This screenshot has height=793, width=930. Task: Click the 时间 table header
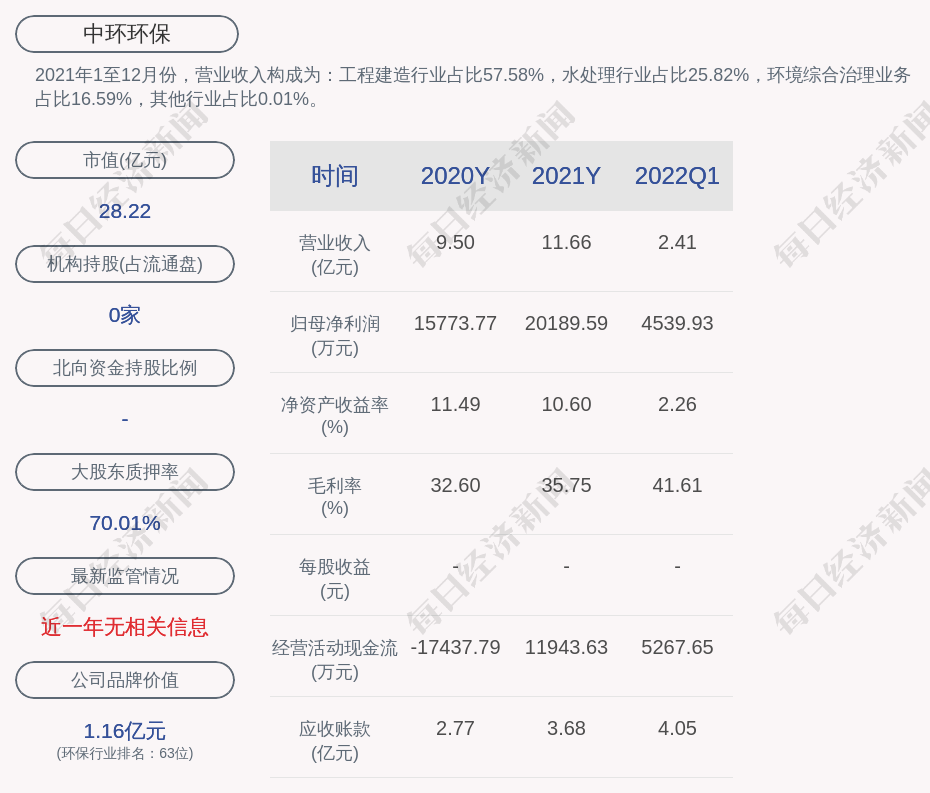334,176
